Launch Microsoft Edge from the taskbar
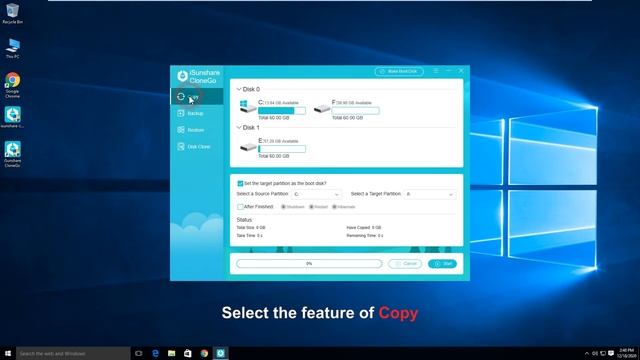Screen dimensions: 640x360 [155, 353]
